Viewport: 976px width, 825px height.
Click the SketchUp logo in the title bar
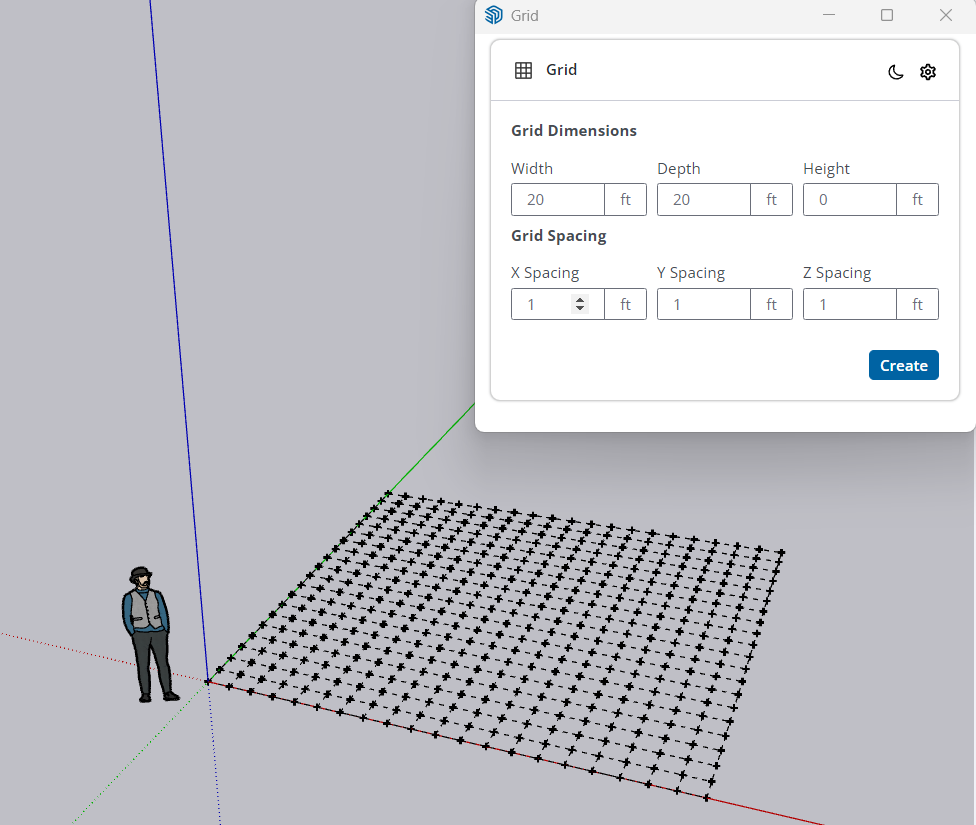point(493,14)
